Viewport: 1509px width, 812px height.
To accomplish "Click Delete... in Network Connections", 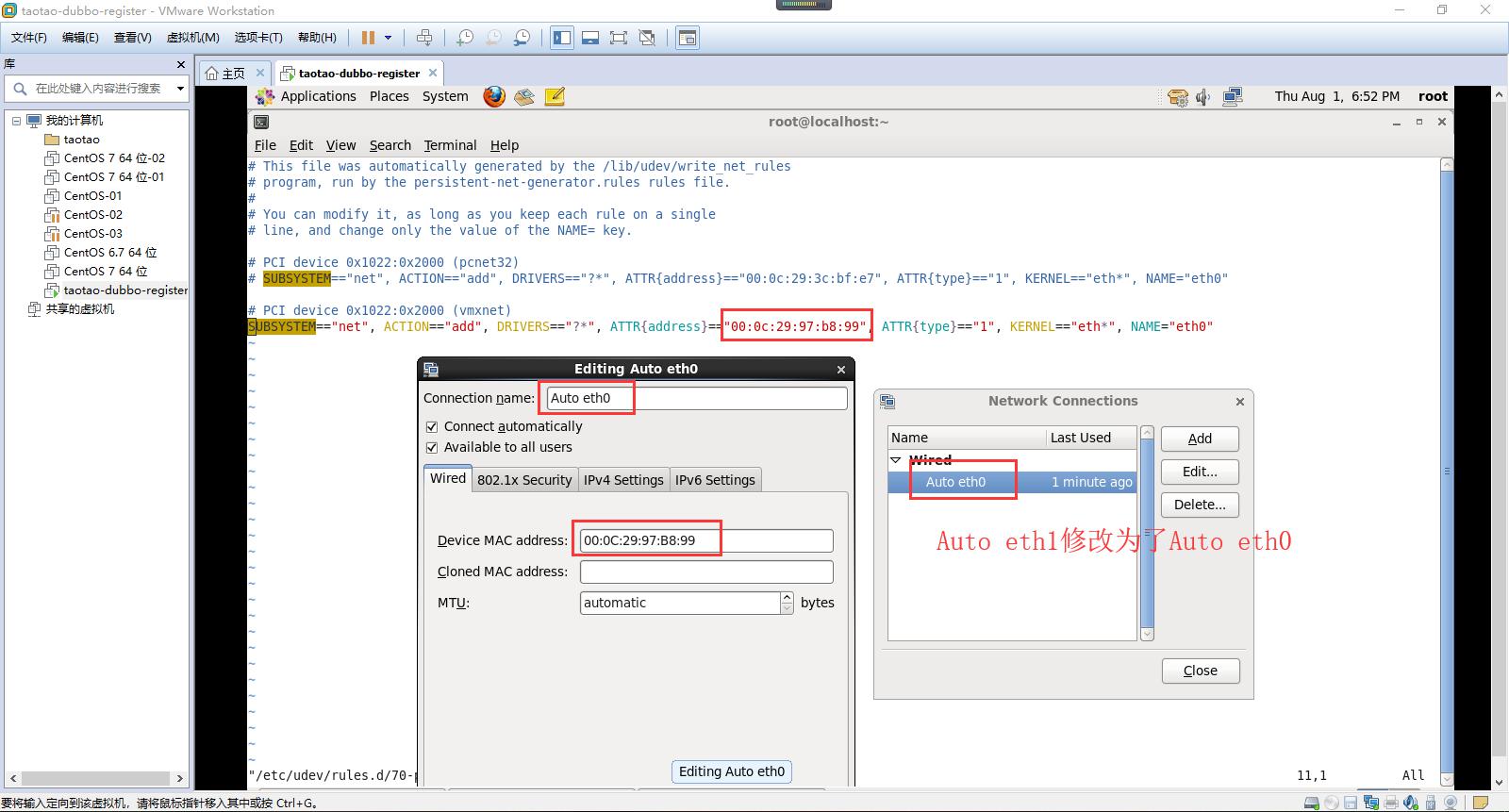I will (1200, 505).
